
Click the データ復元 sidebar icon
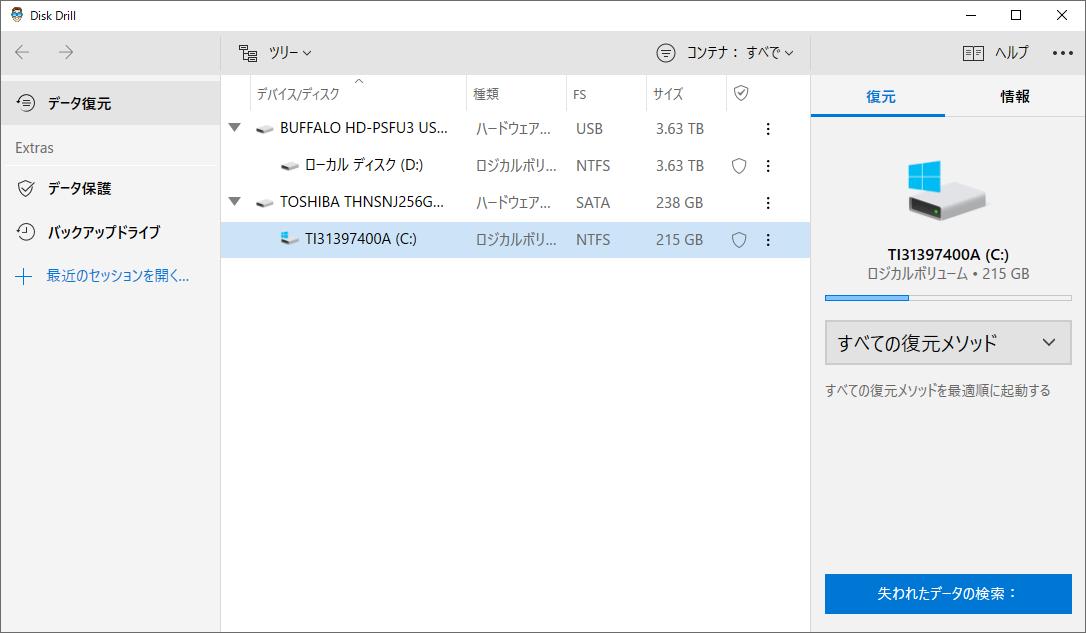[x=26, y=103]
